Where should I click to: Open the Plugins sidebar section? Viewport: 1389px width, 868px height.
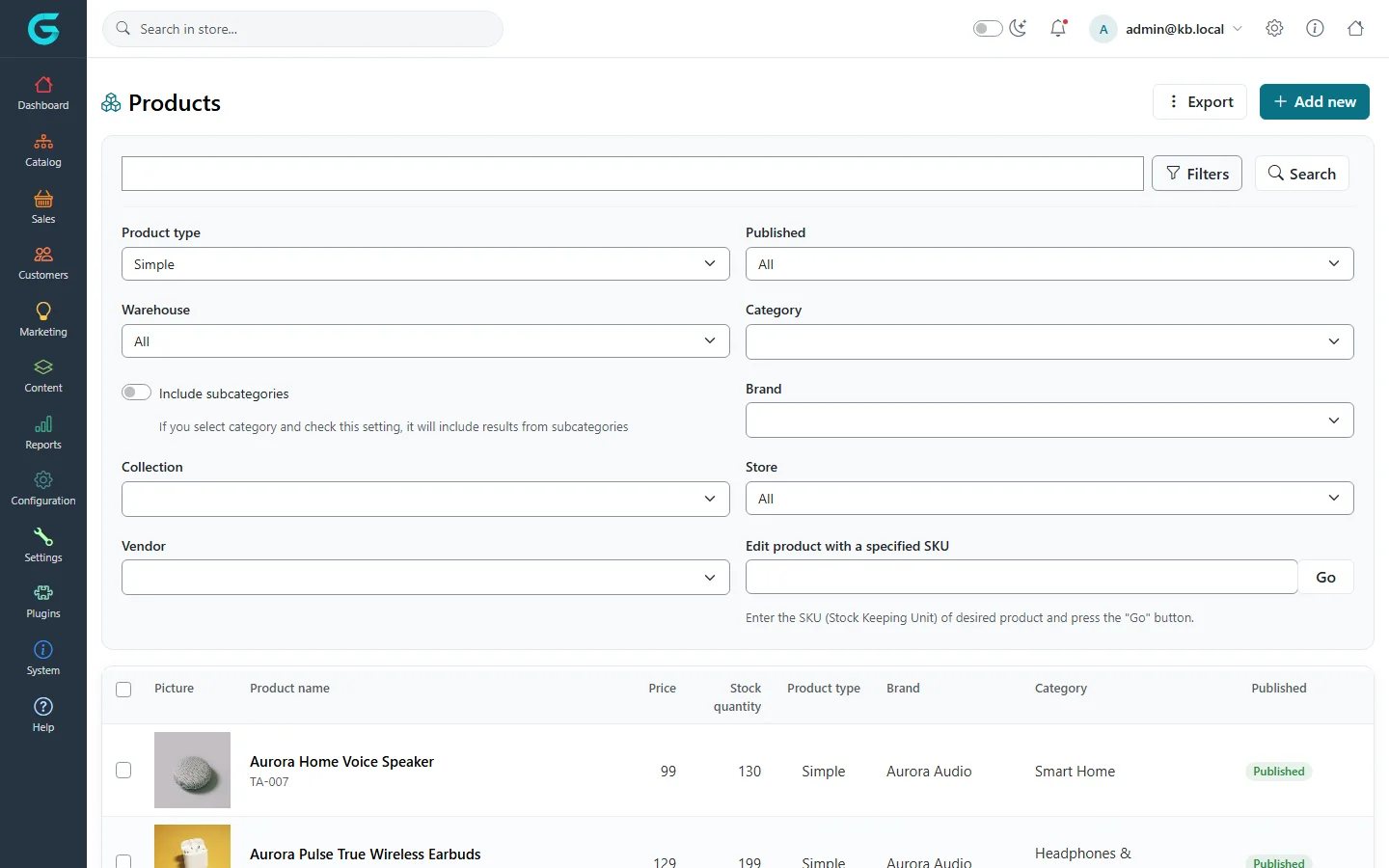(43, 602)
